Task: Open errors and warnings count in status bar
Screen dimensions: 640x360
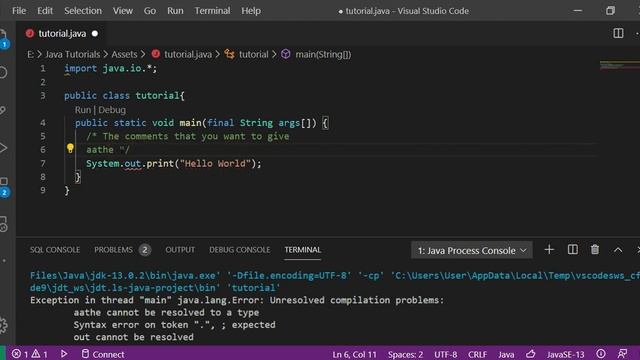Action: click(29, 354)
